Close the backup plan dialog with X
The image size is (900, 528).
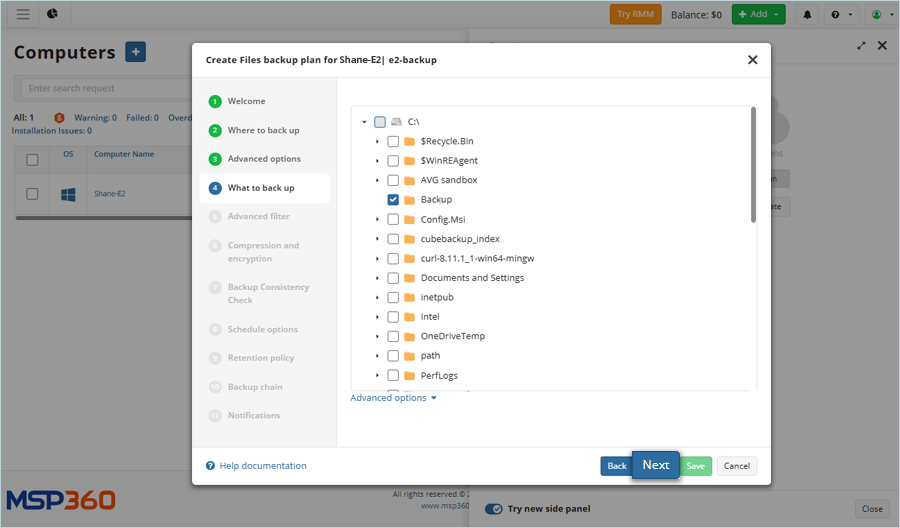pos(752,60)
